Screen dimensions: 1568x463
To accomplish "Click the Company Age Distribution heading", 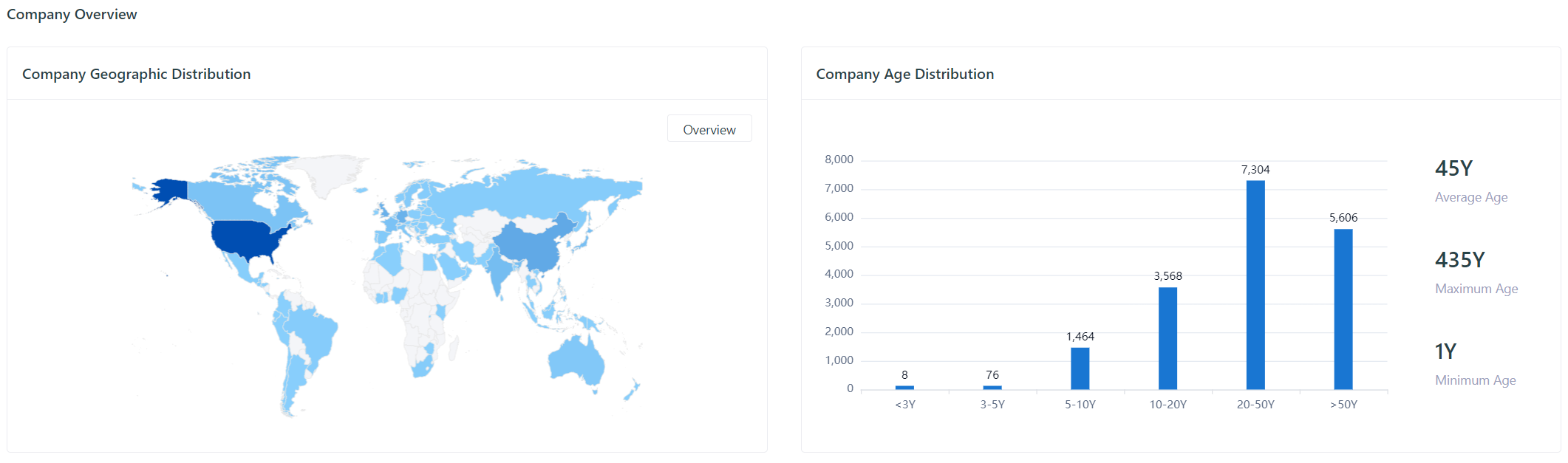I will tap(904, 74).
